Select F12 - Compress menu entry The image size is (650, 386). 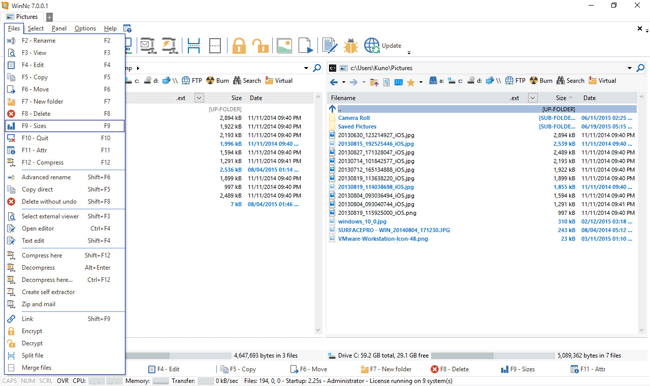pyautogui.click(x=65, y=163)
